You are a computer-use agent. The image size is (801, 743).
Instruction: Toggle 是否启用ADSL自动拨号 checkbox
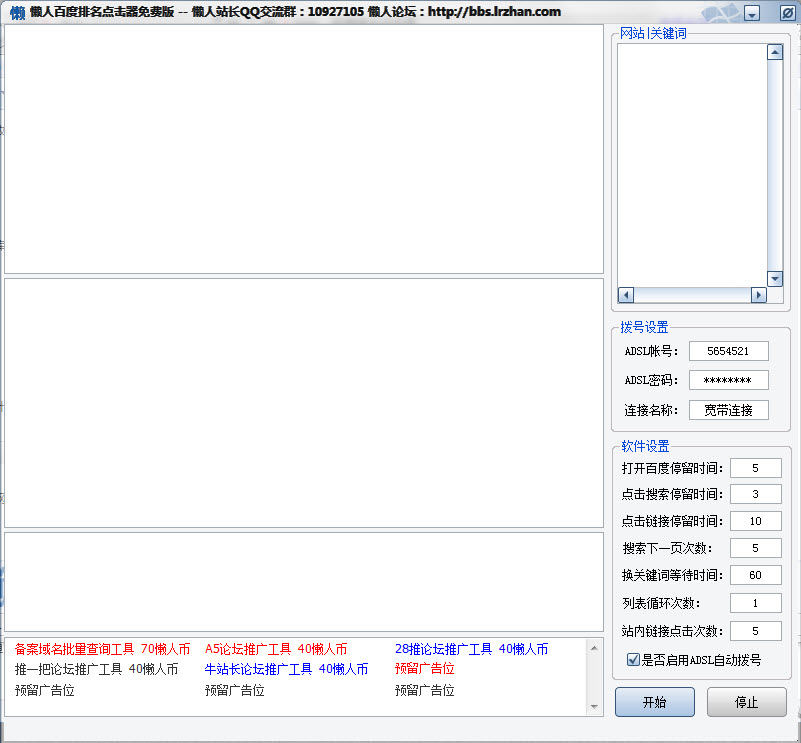[633, 660]
